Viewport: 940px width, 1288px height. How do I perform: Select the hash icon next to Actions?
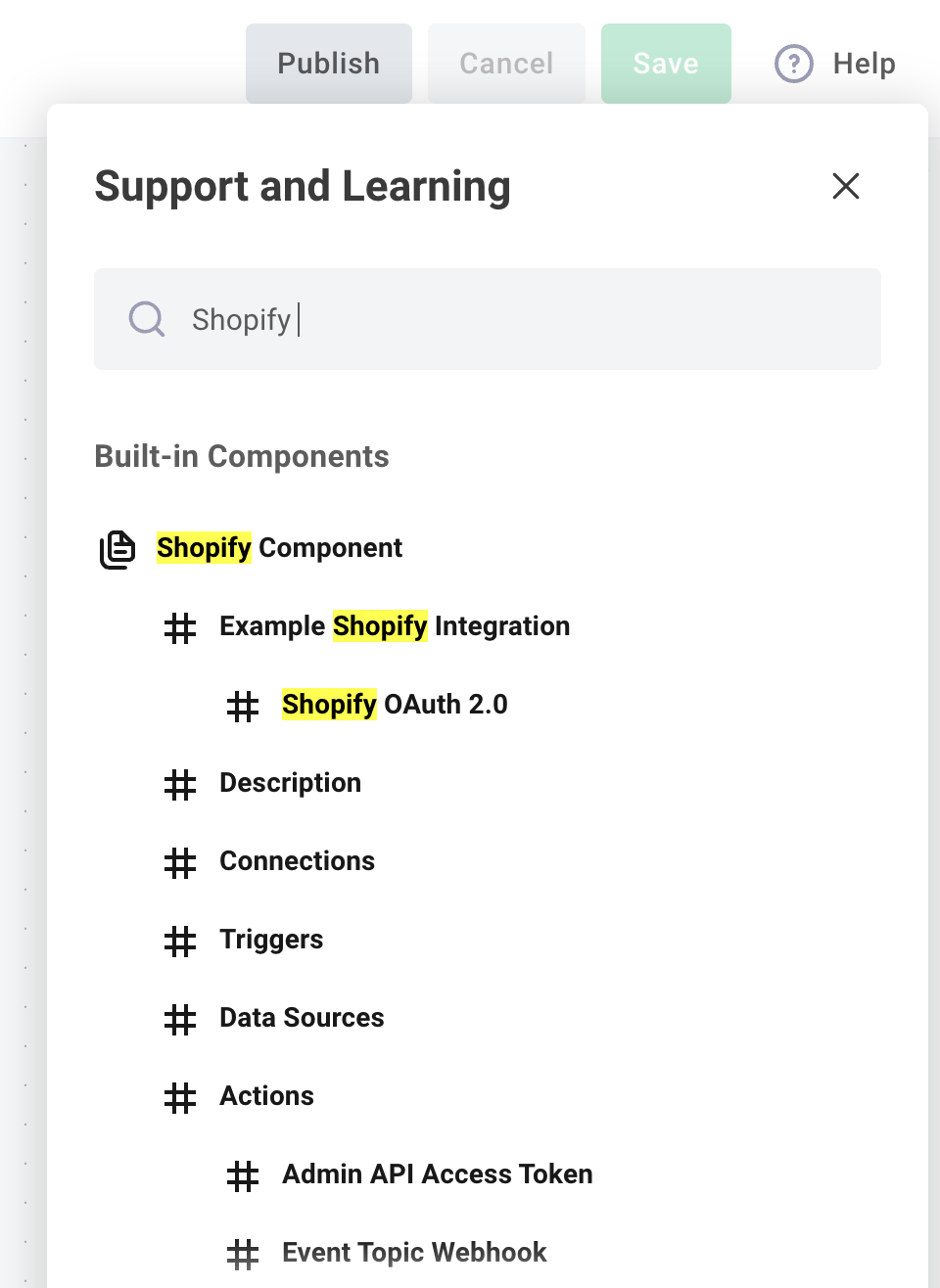tap(179, 1098)
